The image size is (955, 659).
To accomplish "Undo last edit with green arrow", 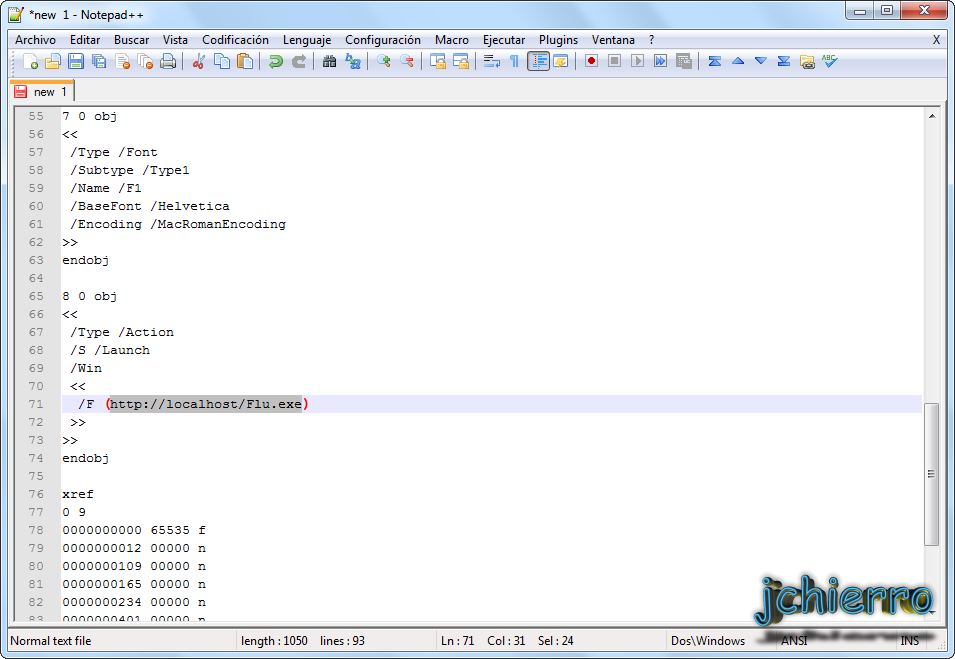I will pos(275,62).
